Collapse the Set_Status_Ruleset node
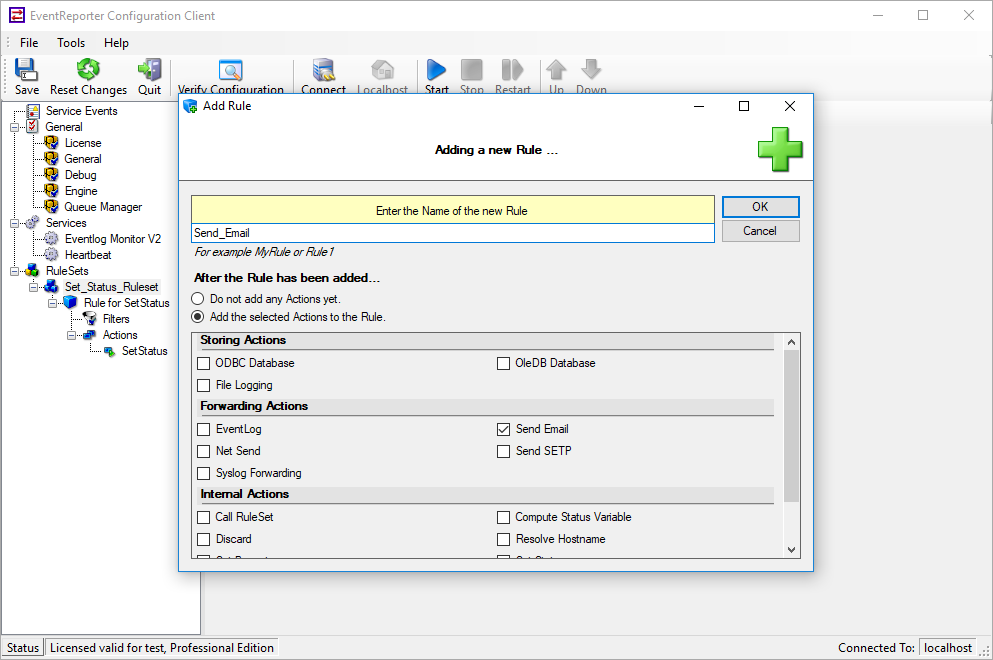 pos(33,287)
